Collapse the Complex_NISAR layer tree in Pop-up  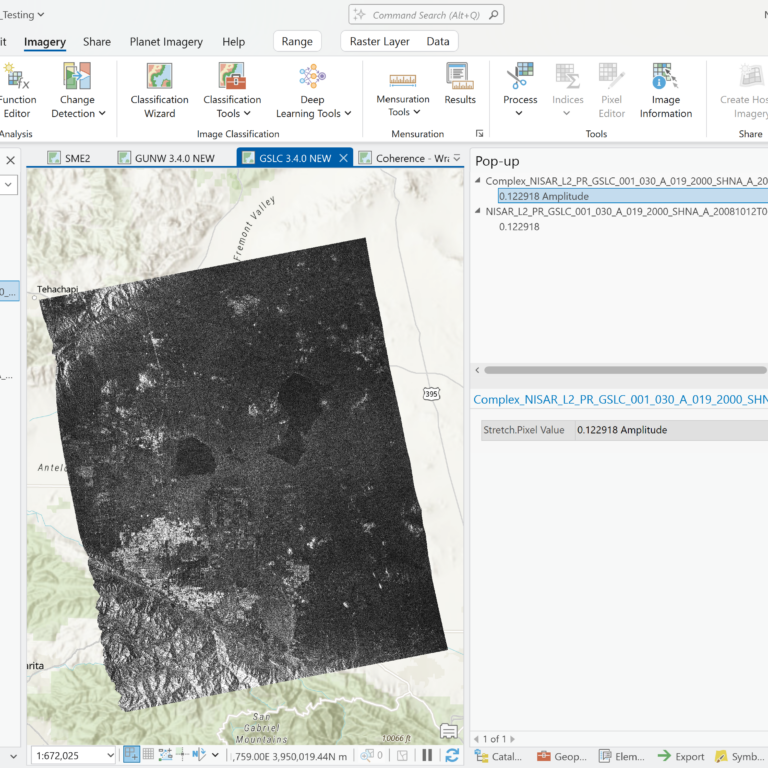click(x=477, y=181)
